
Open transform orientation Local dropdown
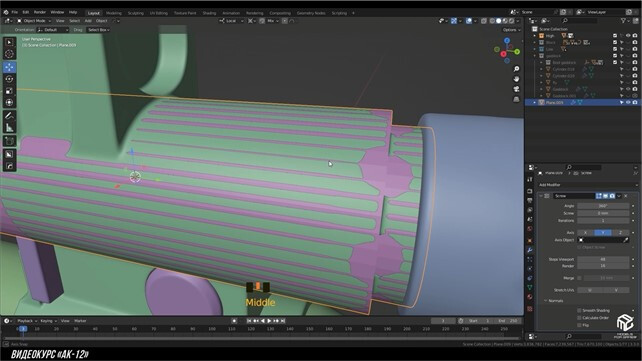231,21
